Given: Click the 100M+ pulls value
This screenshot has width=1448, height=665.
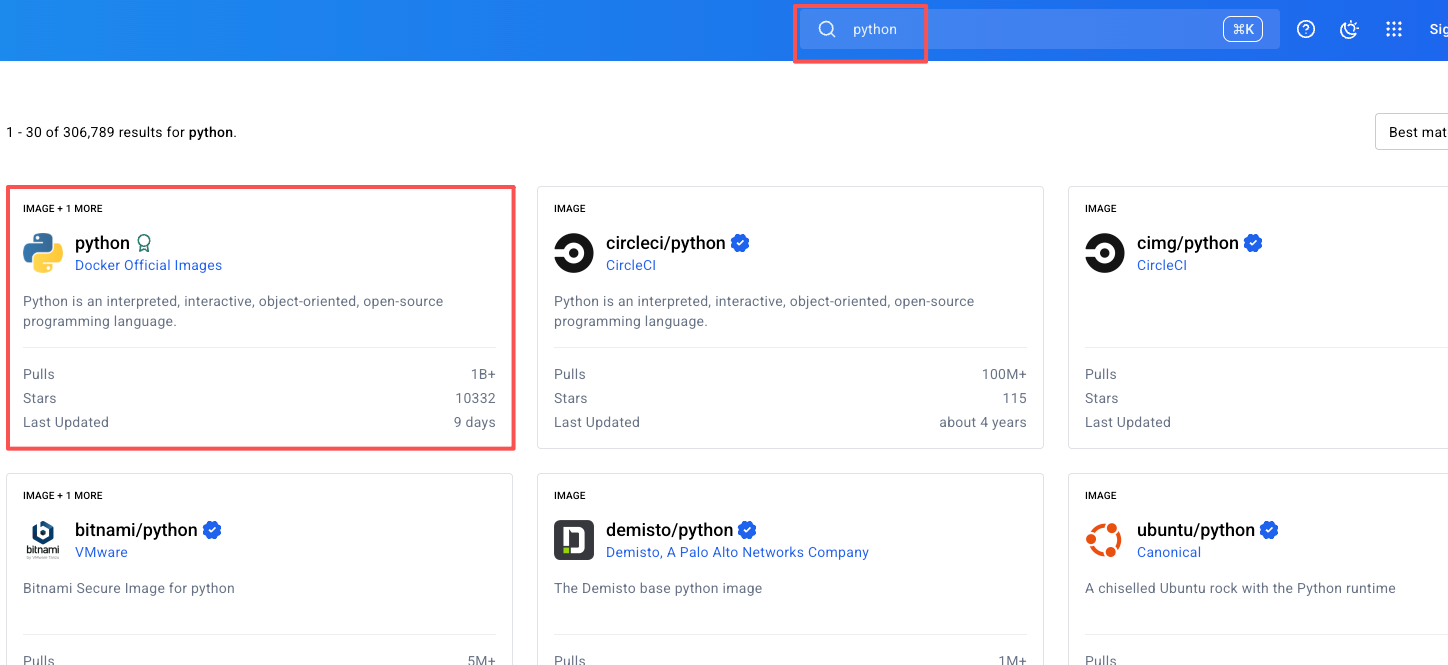Looking at the screenshot, I should (x=1004, y=374).
